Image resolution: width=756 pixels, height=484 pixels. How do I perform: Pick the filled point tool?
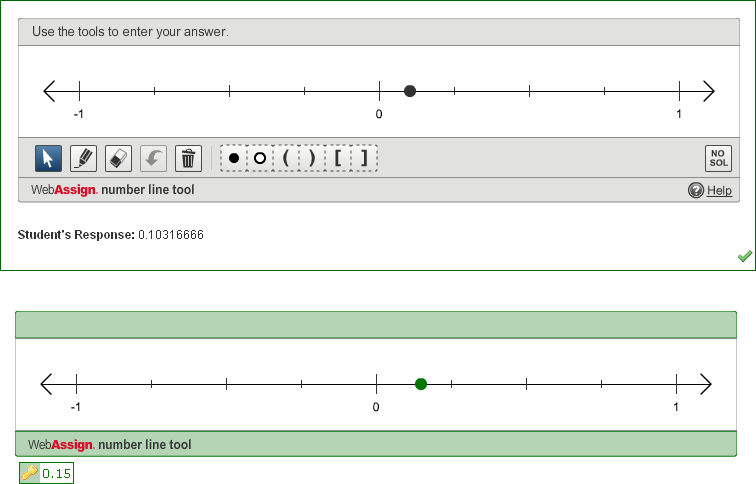click(234, 158)
